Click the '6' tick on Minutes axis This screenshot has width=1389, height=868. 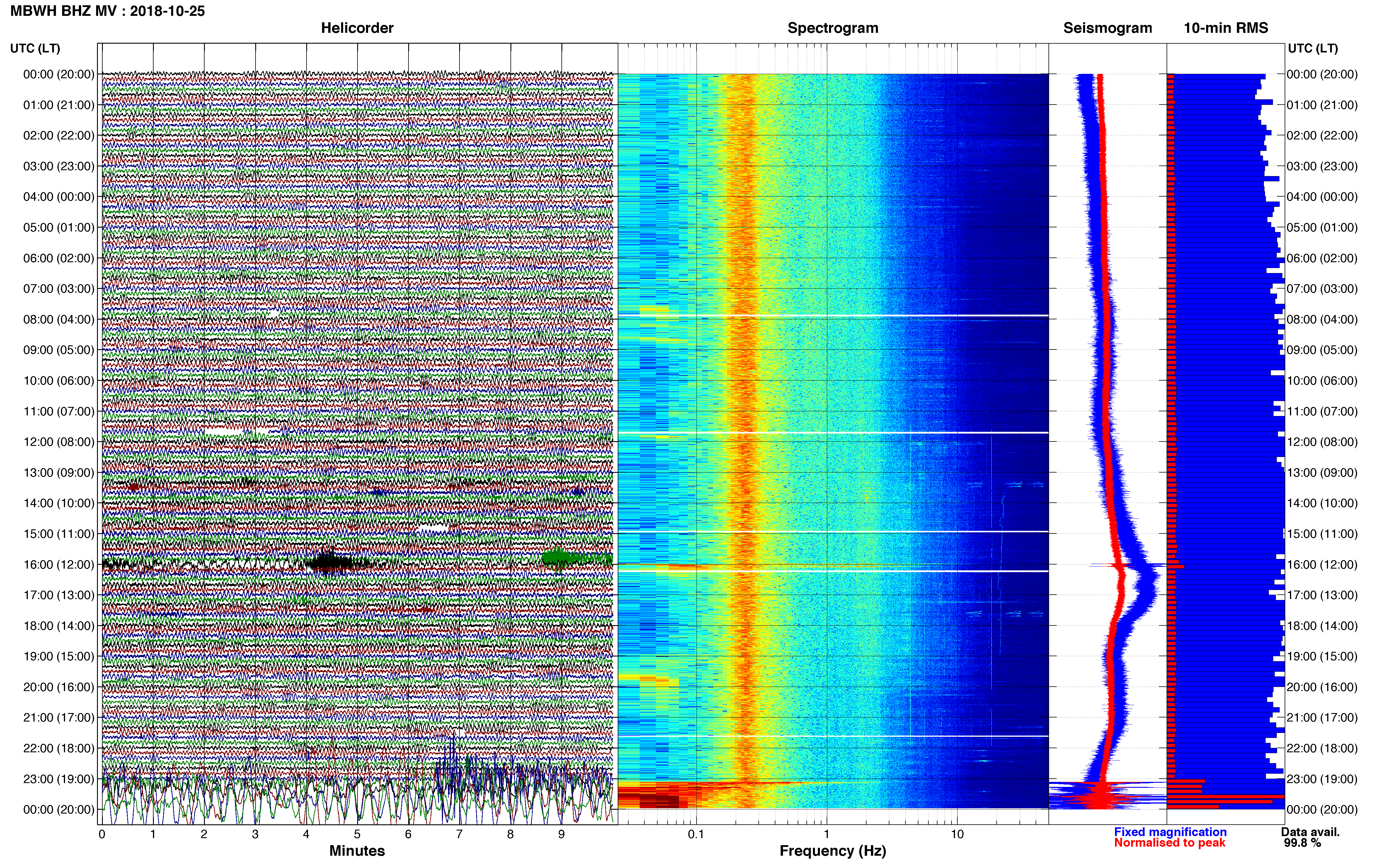click(x=408, y=834)
